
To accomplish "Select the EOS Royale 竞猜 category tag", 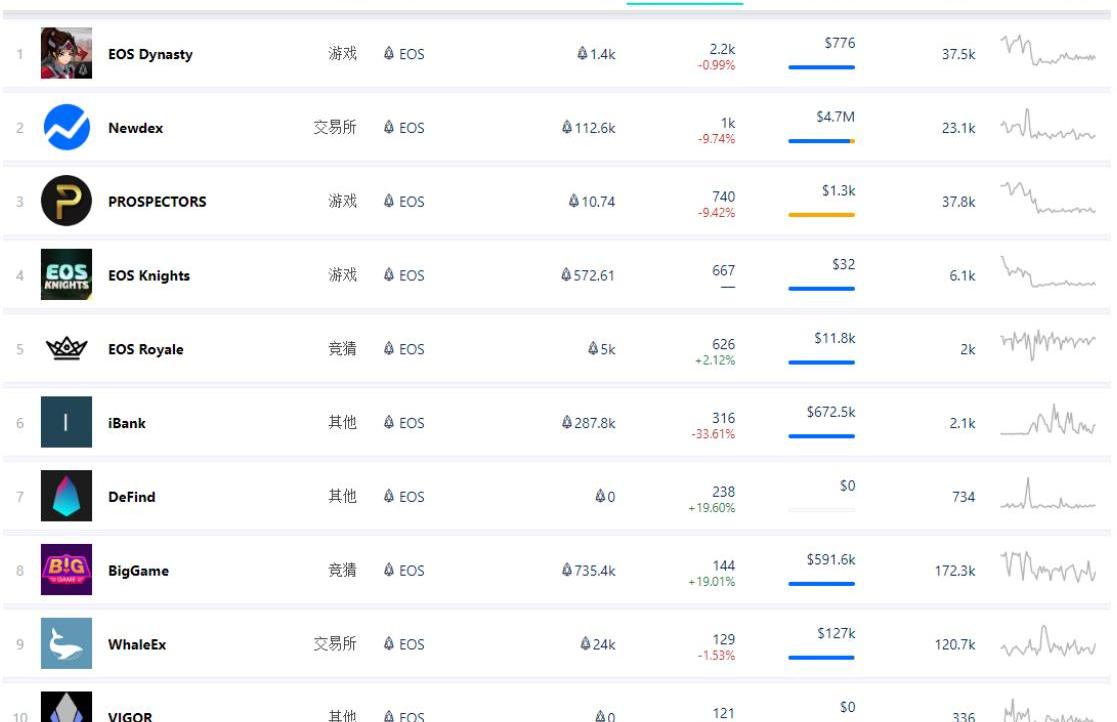I will click(342, 349).
